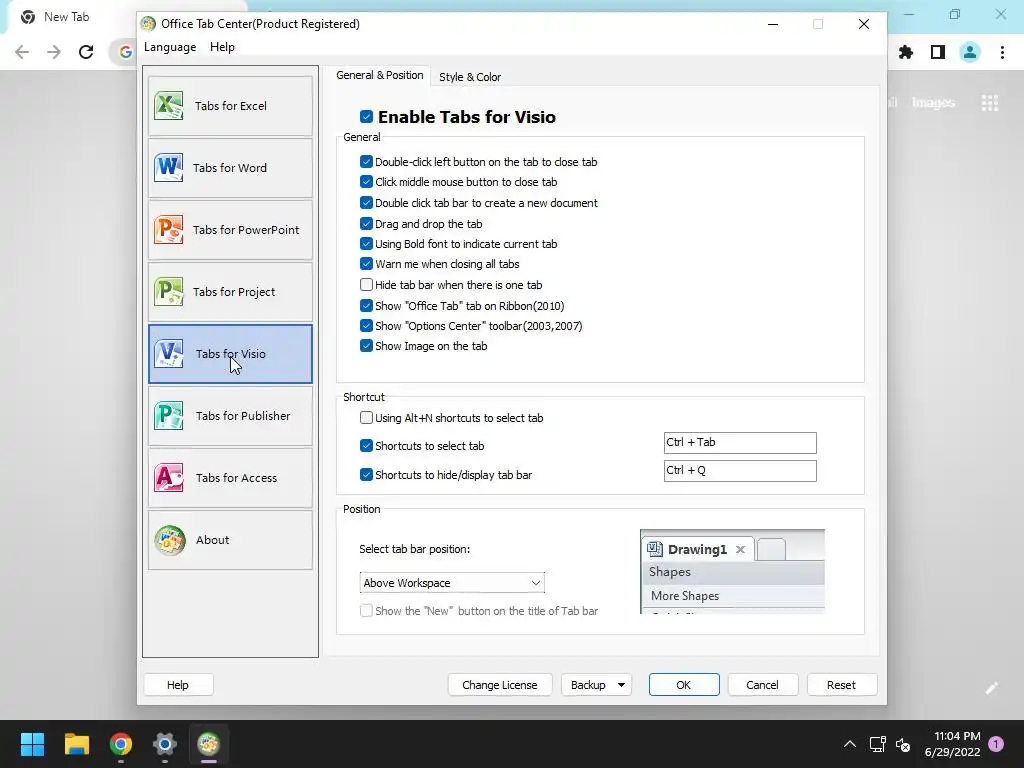Enable Hide tab bar when there is one tab
The image size is (1024, 768).
tap(366, 285)
